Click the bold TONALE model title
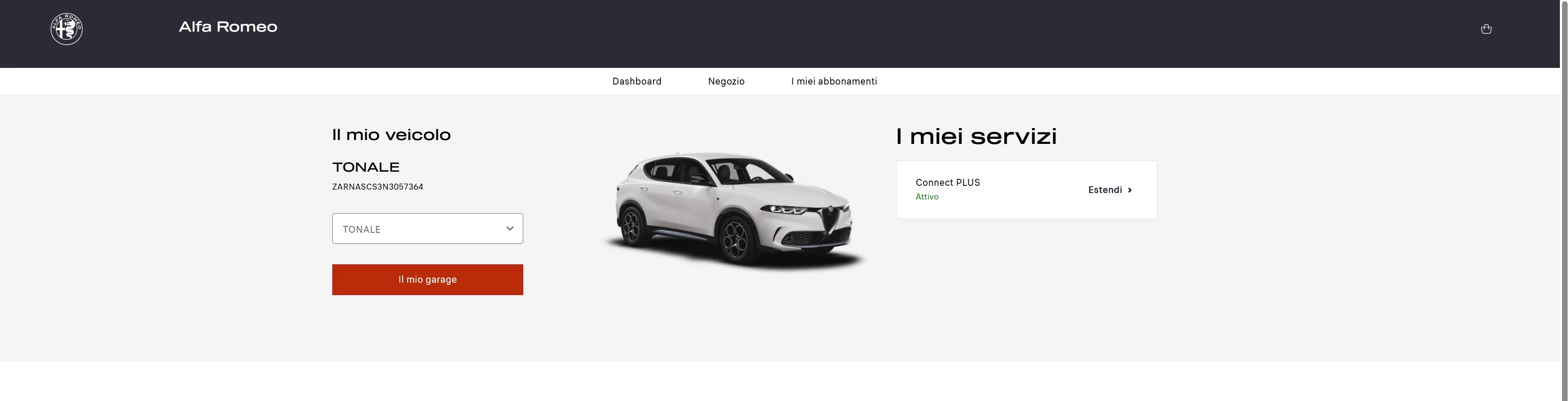The height and width of the screenshot is (401, 1568). click(x=366, y=167)
